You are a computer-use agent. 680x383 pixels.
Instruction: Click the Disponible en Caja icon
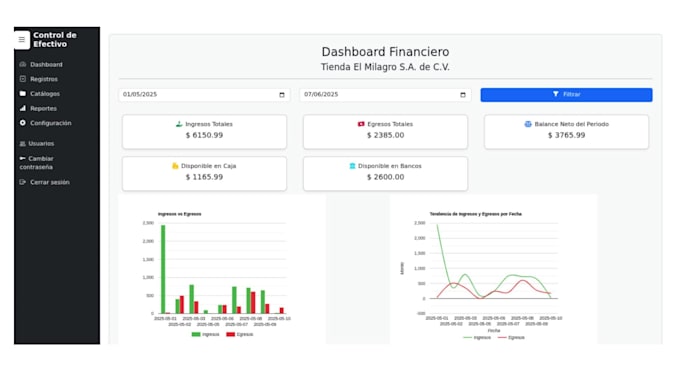click(175, 166)
